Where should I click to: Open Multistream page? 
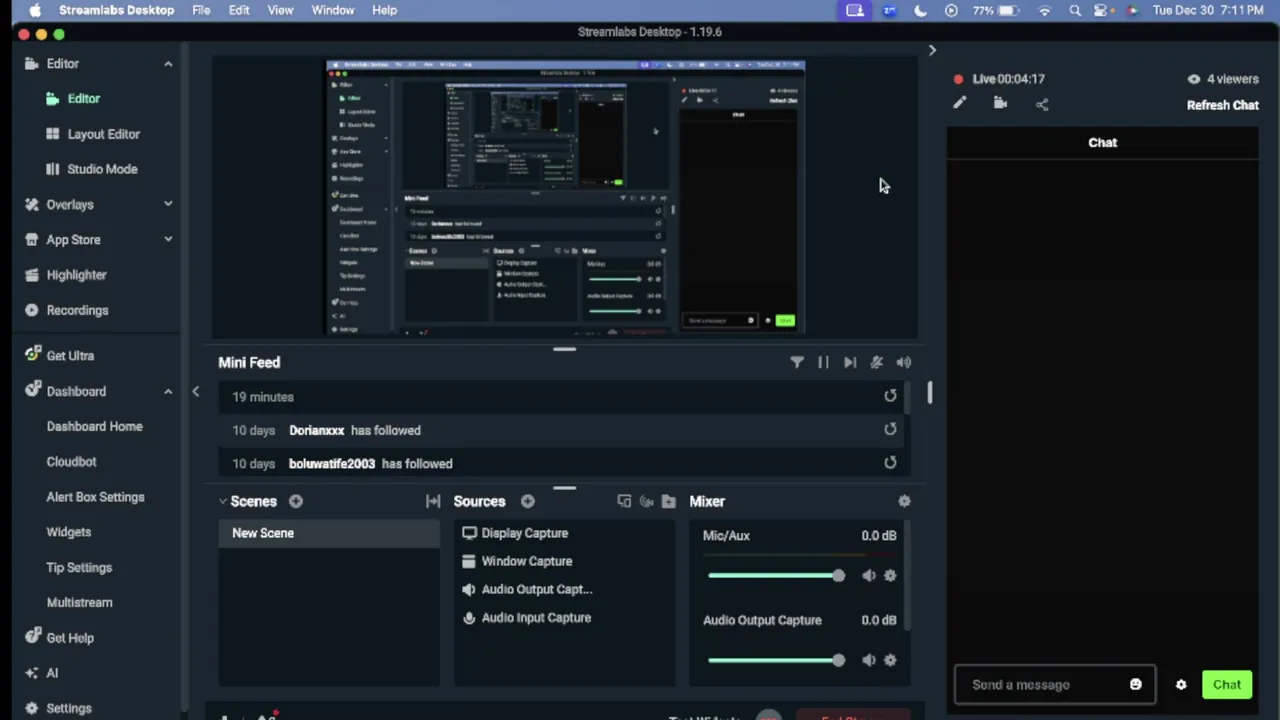79,602
